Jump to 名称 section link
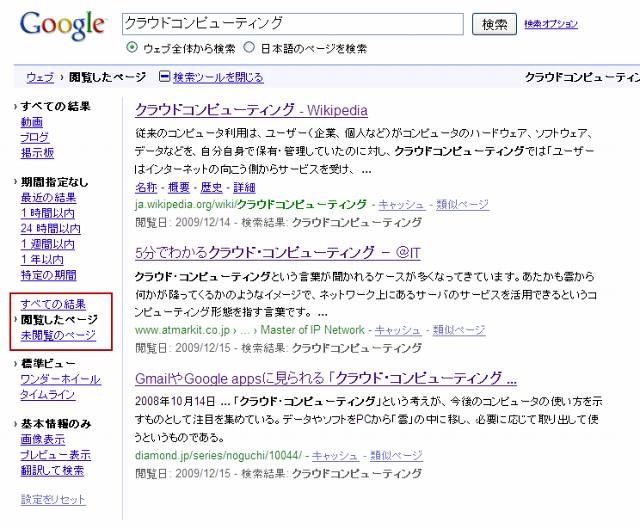Image resolution: width=640 pixels, height=529 pixels. (x=146, y=187)
